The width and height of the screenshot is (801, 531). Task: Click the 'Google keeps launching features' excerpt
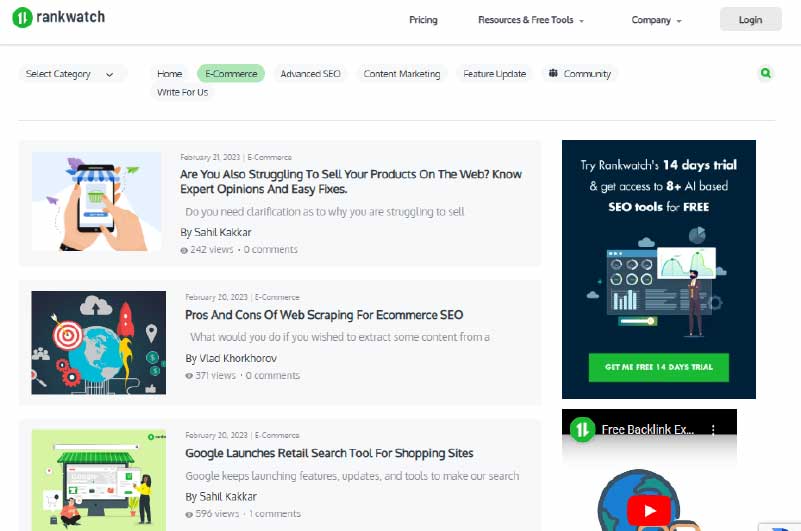coord(352,476)
